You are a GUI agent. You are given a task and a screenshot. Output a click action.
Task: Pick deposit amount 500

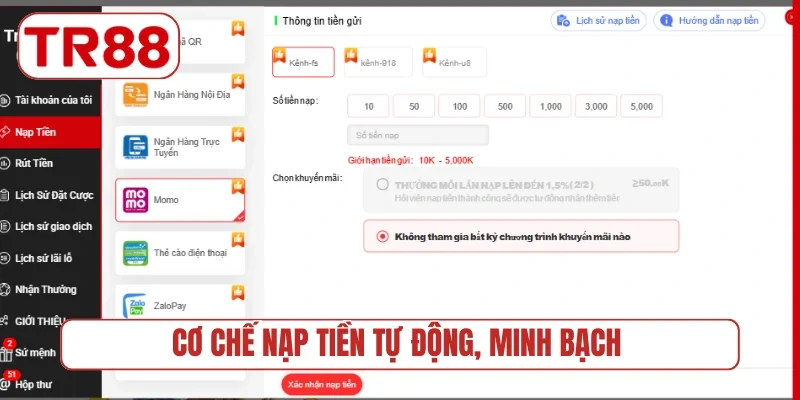point(505,106)
